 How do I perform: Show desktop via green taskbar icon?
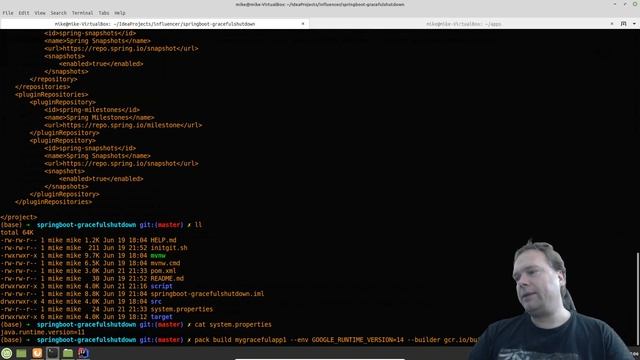(21, 353)
